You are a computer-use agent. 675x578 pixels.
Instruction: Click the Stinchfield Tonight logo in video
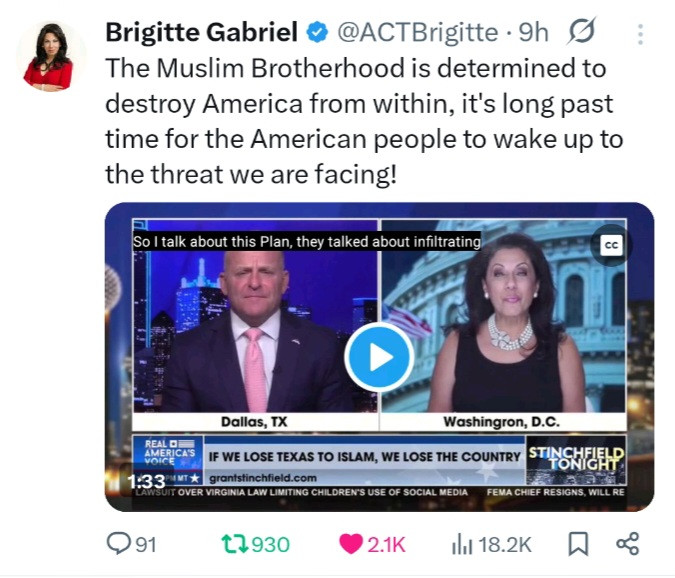click(x=576, y=460)
